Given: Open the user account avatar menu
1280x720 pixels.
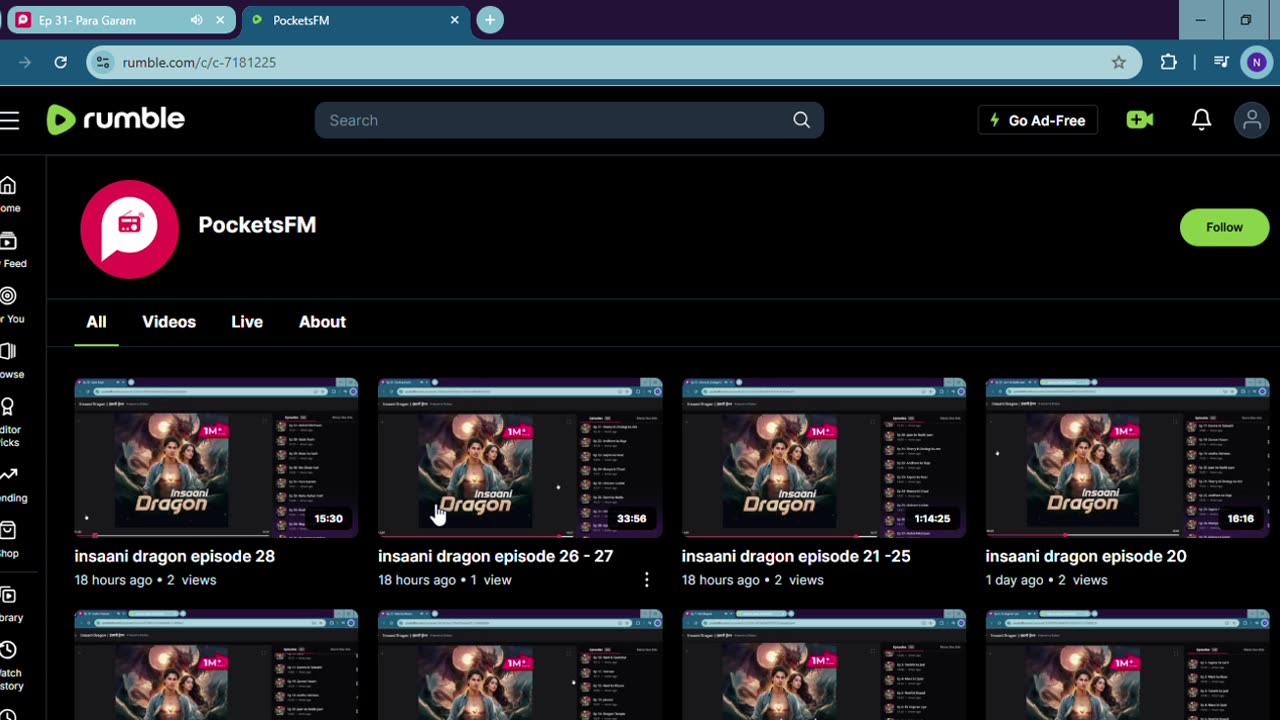Looking at the screenshot, I should click(1251, 120).
